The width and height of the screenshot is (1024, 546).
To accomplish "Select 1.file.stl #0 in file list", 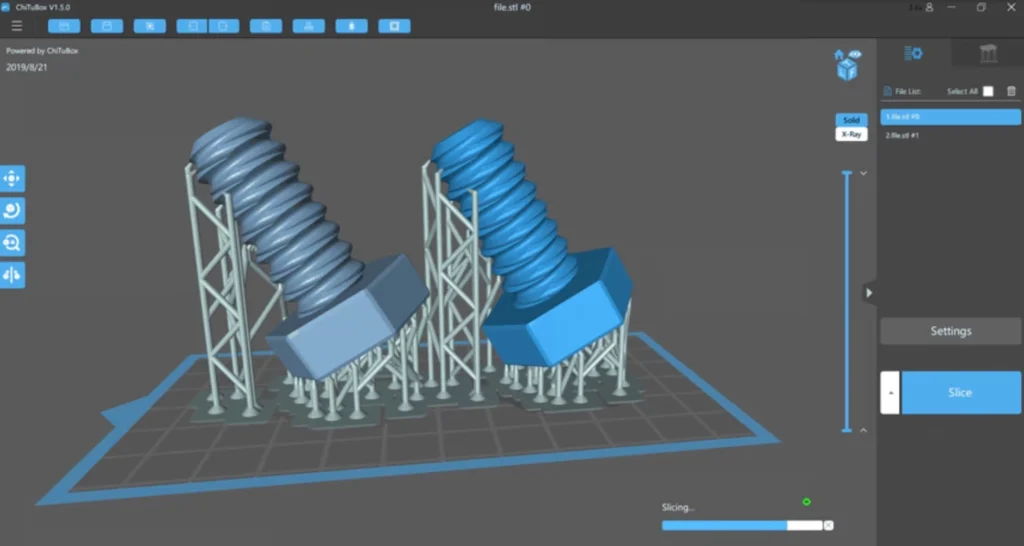I will [950, 117].
